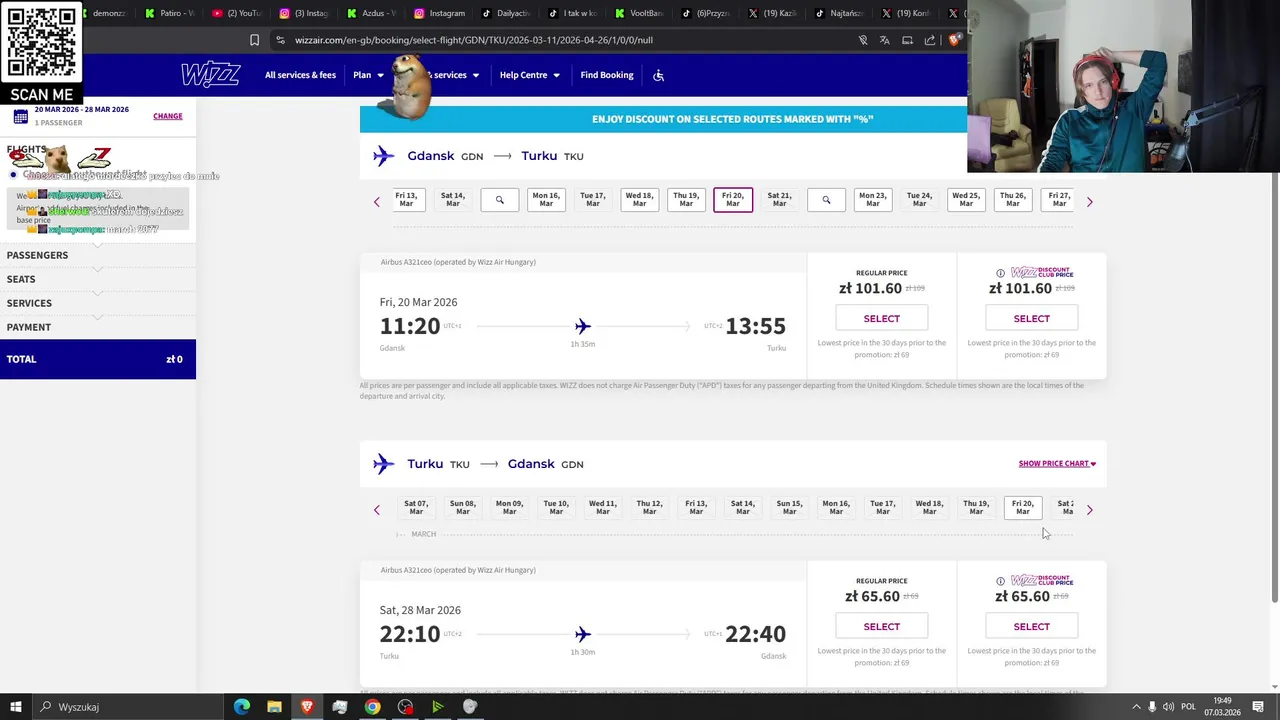
Task: Expand Show Price Chart for the return flight
Action: point(1057,464)
